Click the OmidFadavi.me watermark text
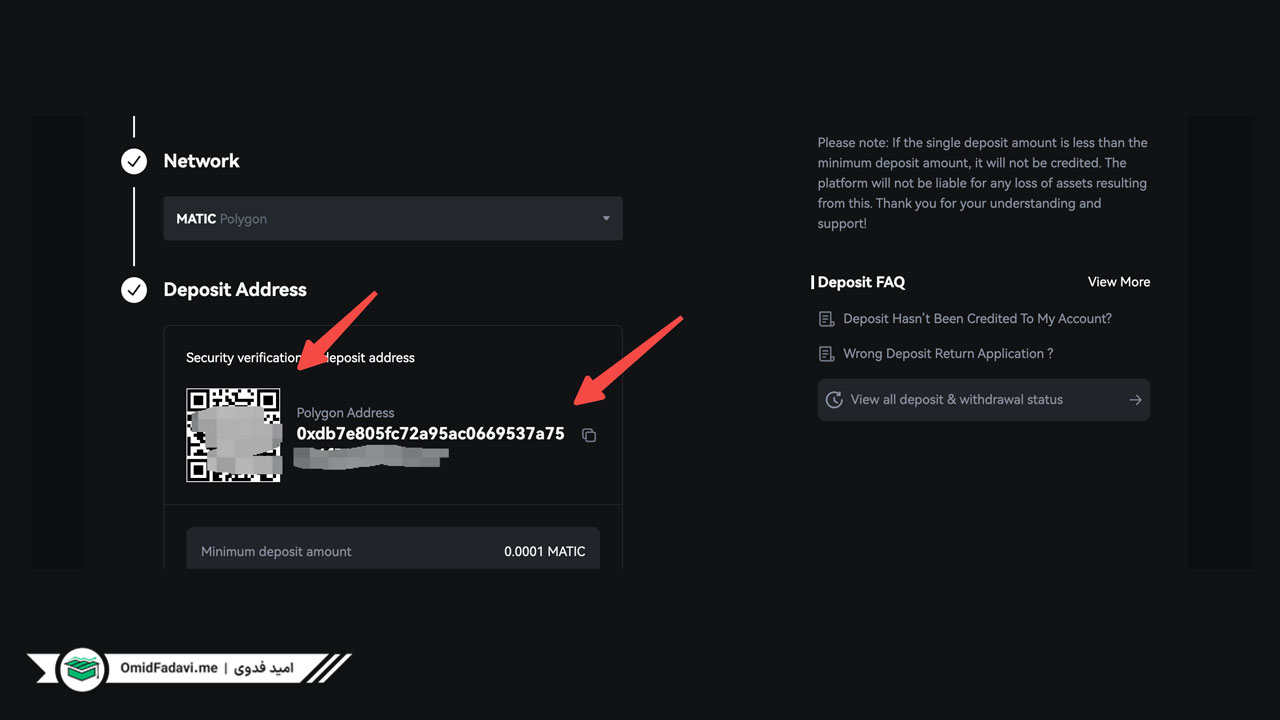 click(168, 668)
